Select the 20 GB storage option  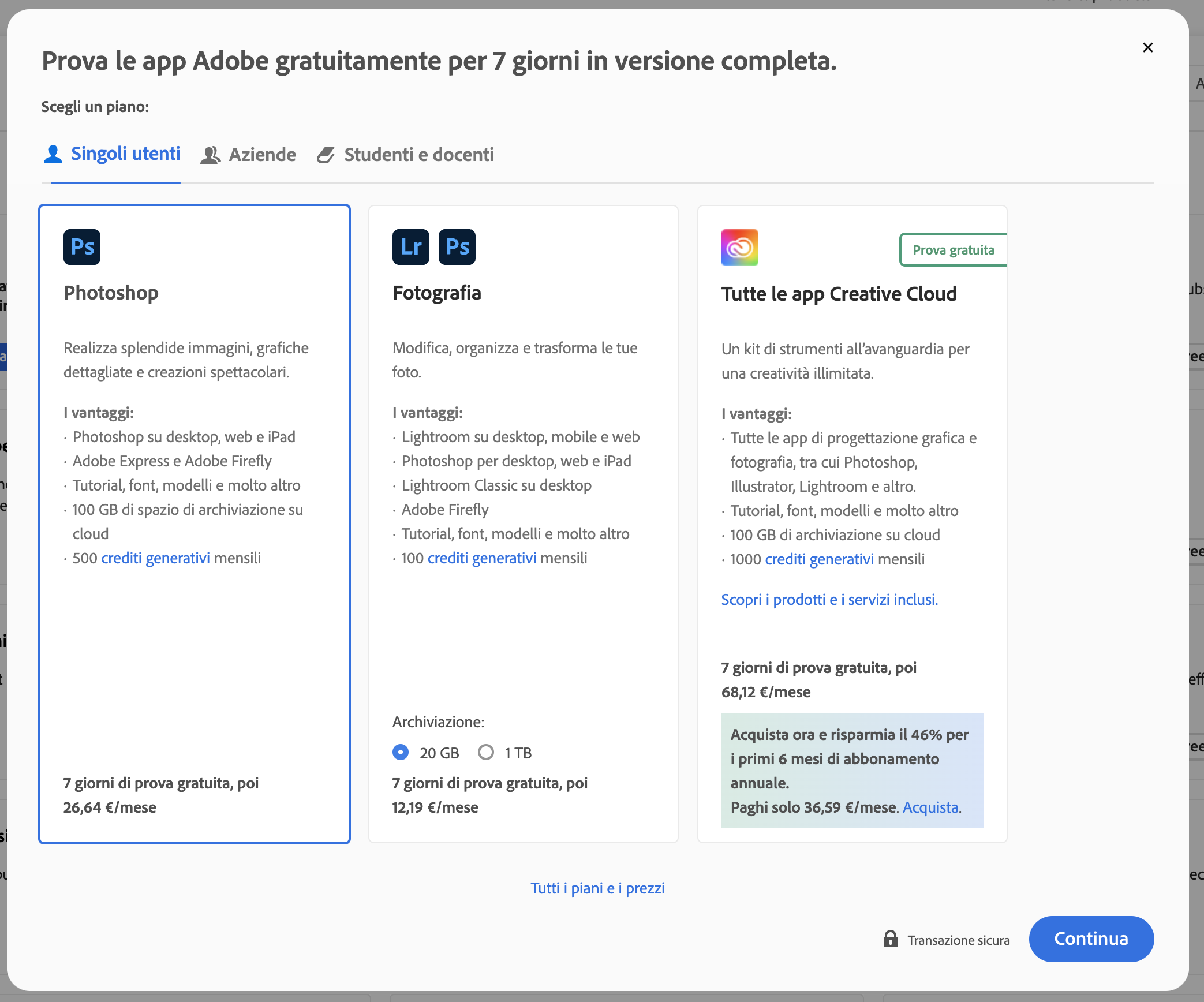(401, 752)
